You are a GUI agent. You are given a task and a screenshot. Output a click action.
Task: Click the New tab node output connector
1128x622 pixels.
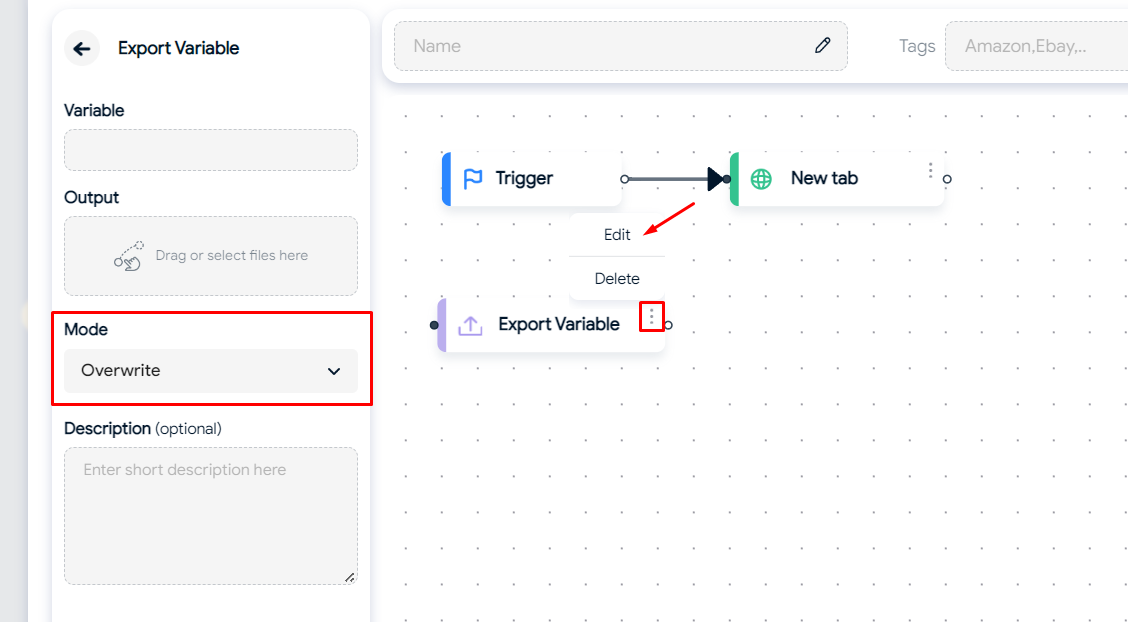(x=947, y=179)
